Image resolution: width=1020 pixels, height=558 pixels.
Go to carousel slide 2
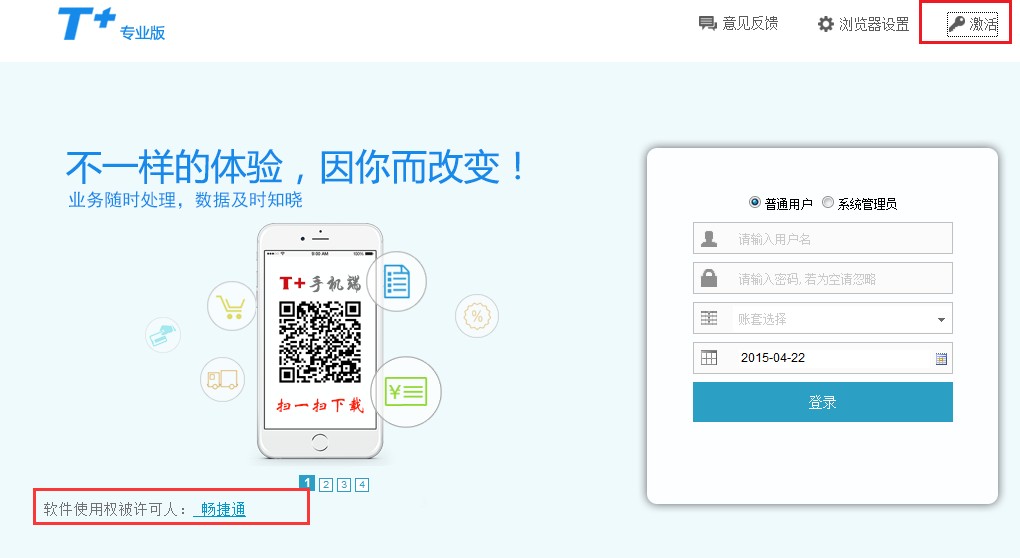pyautogui.click(x=327, y=485)
